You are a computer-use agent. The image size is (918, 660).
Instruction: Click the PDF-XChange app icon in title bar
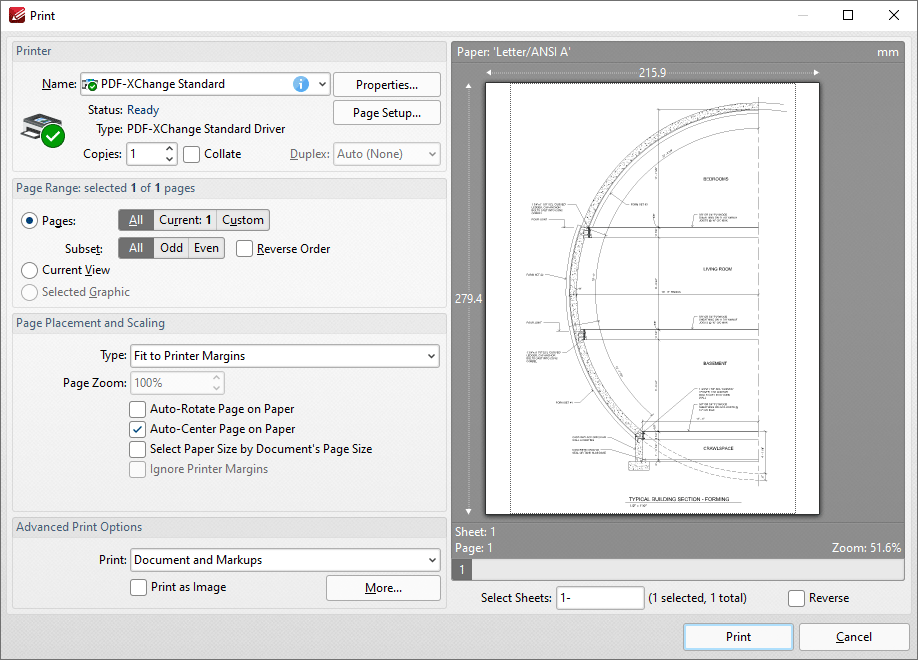17,15
